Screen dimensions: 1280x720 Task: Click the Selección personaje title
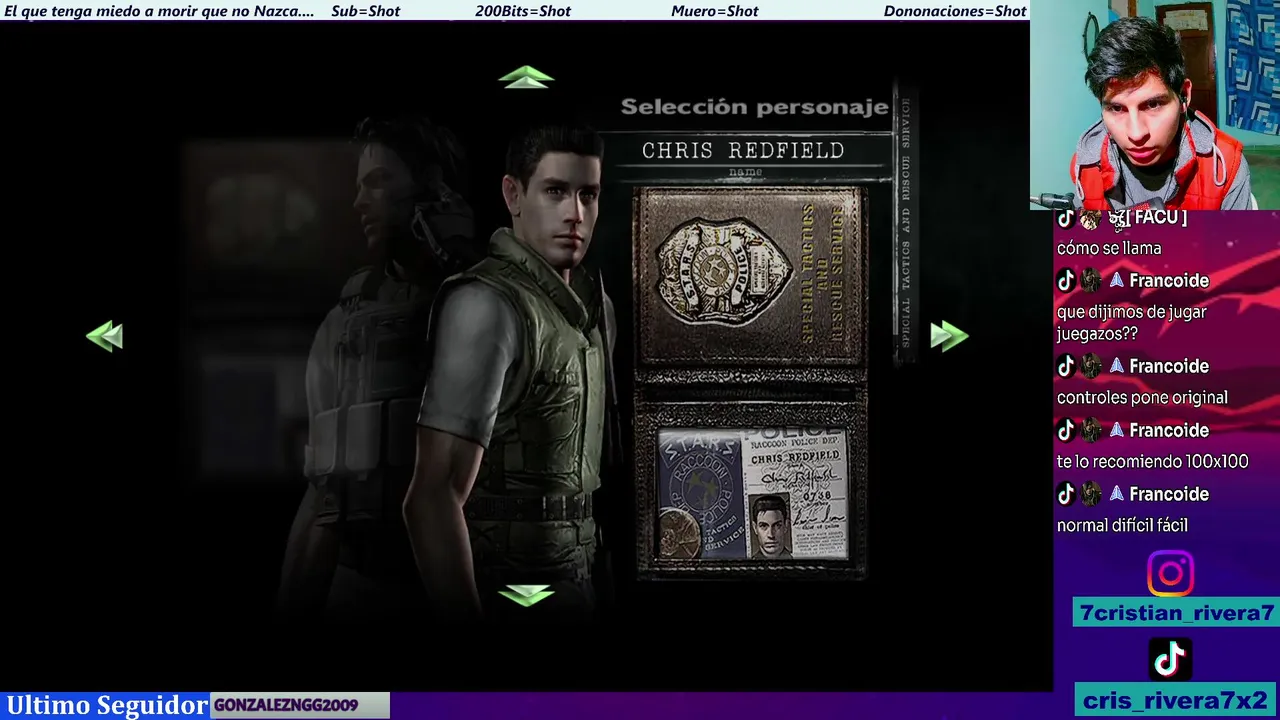(754, 107)
